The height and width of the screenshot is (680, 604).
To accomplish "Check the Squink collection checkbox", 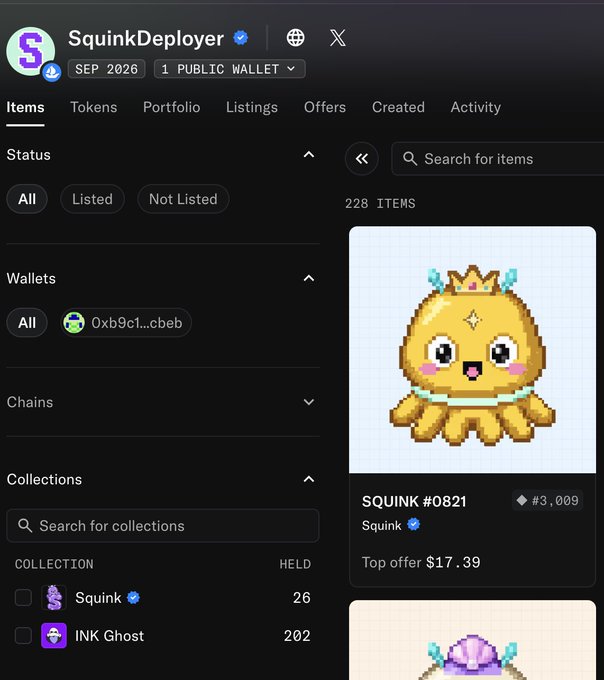I will 23,598.
